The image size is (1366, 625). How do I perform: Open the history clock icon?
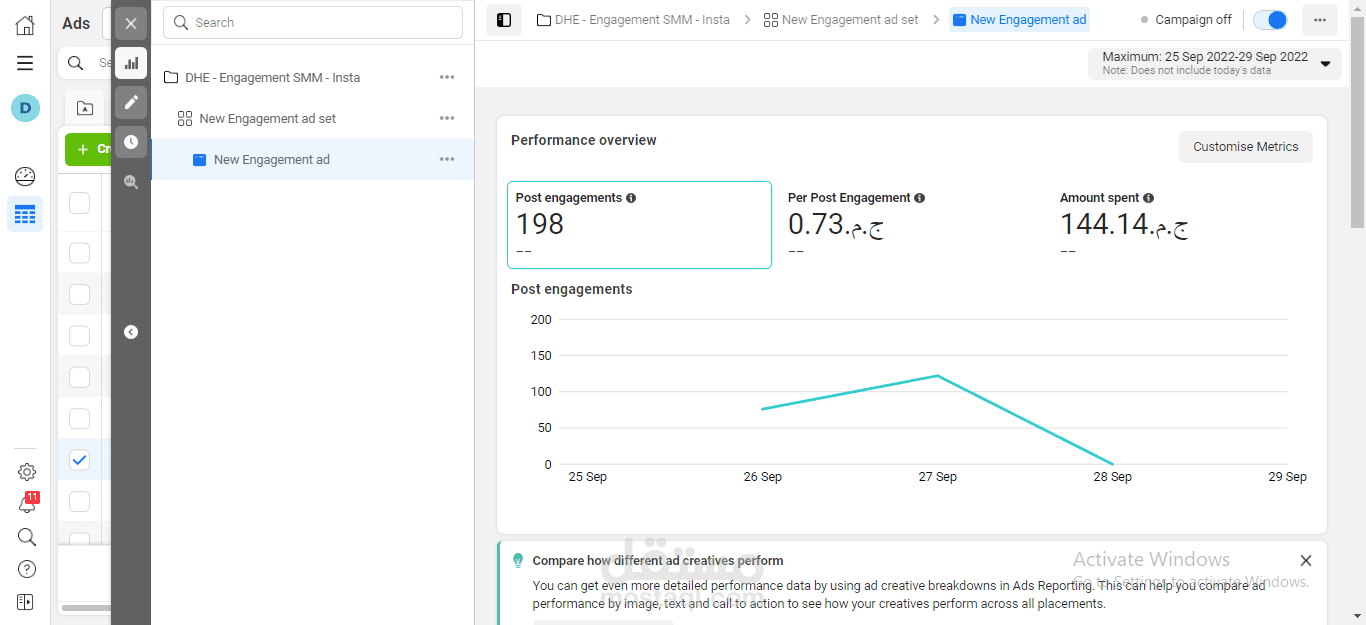131,142
